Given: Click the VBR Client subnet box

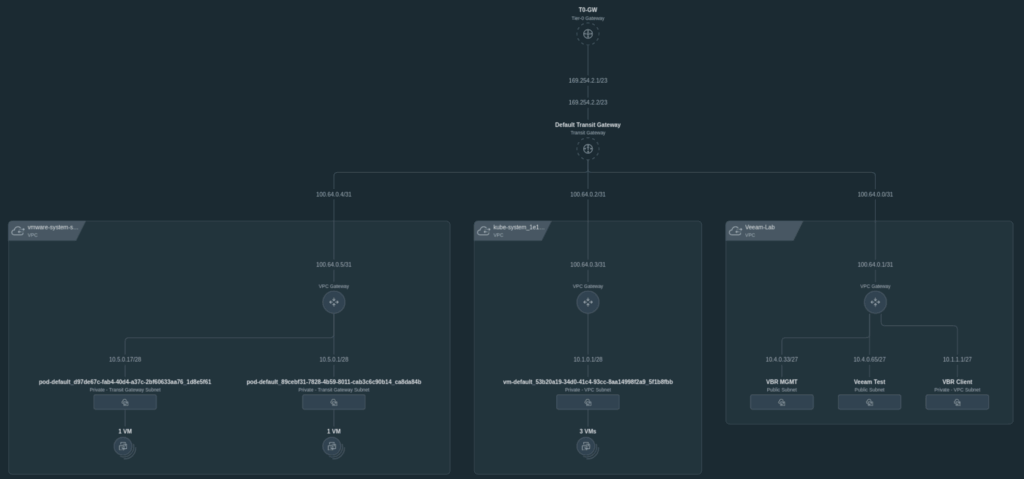Looking at the screenshot, I should point(957,402).
